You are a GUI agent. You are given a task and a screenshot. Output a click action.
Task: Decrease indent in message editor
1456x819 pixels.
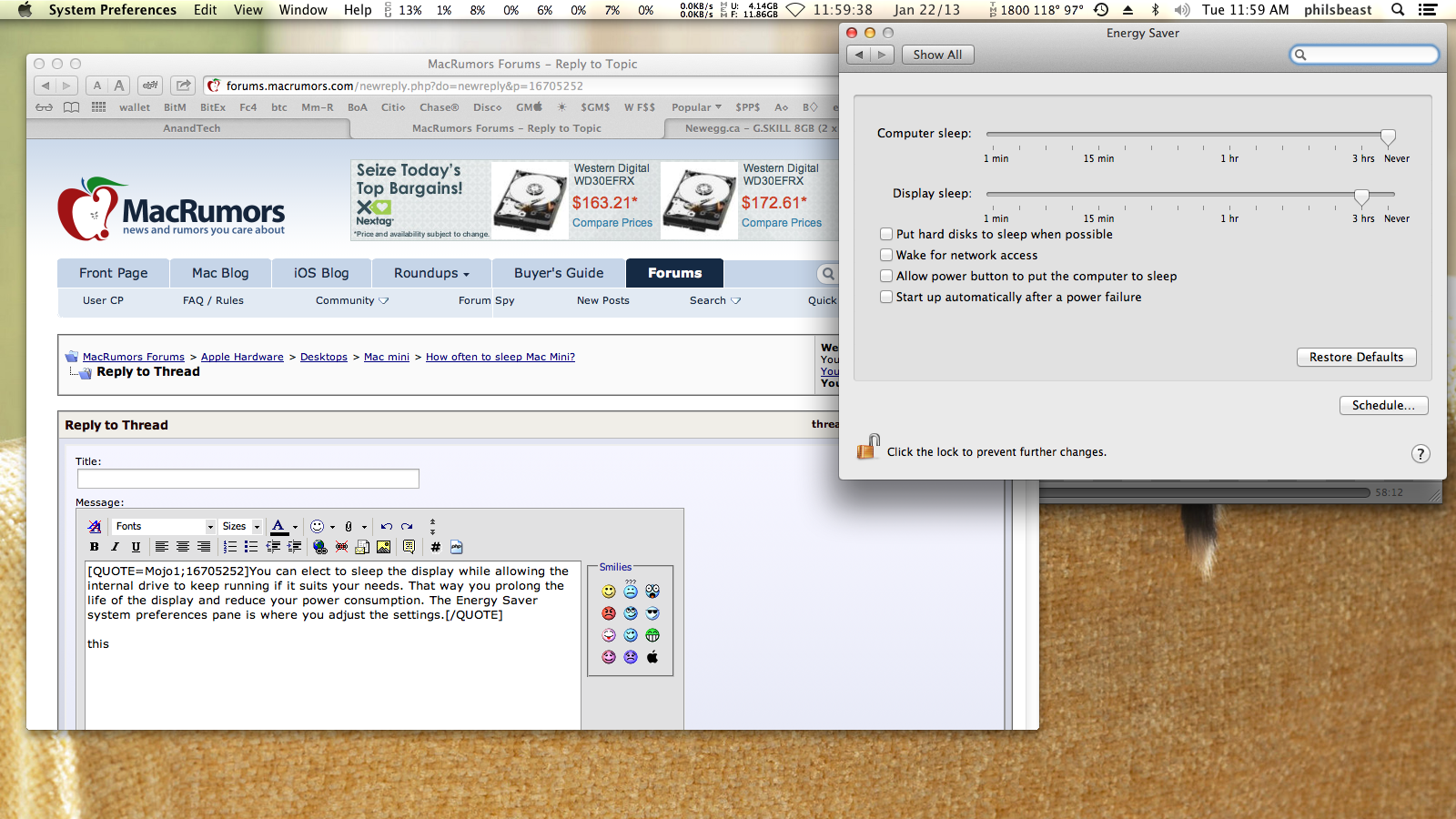273,547
